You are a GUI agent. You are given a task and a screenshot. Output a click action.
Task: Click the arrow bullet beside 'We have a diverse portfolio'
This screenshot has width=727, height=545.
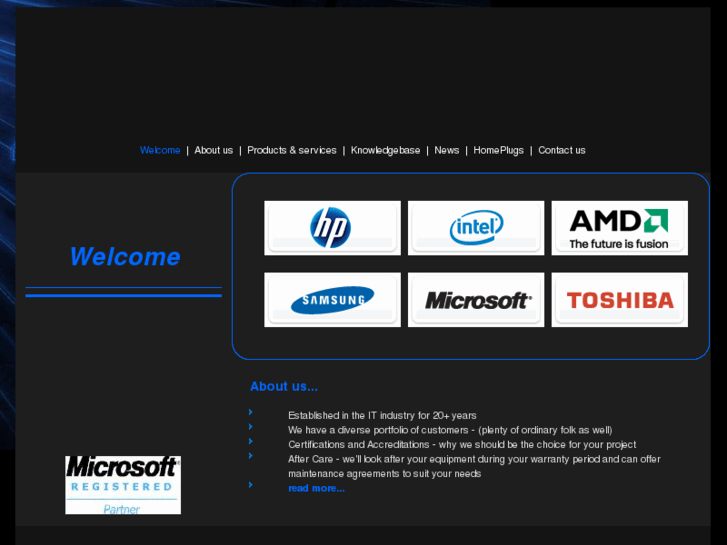tap(250, 426)
